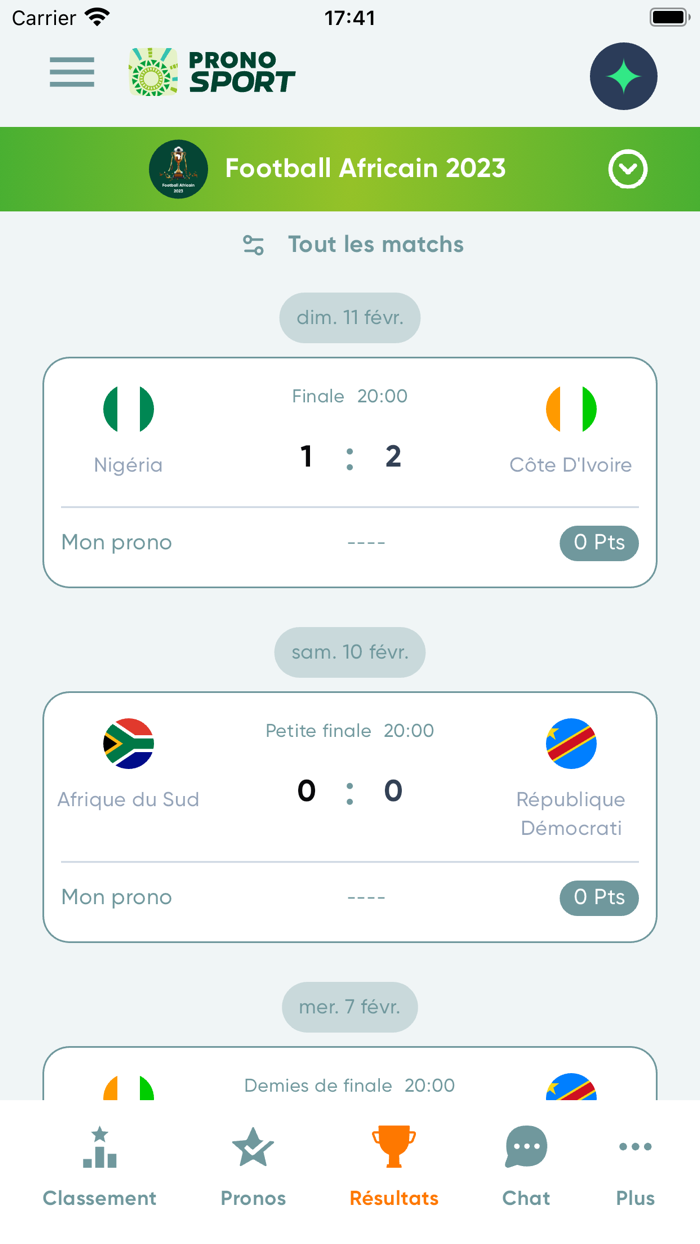
Task: Tap the Plus ellipsis icon
Action: coord(635,1147)
